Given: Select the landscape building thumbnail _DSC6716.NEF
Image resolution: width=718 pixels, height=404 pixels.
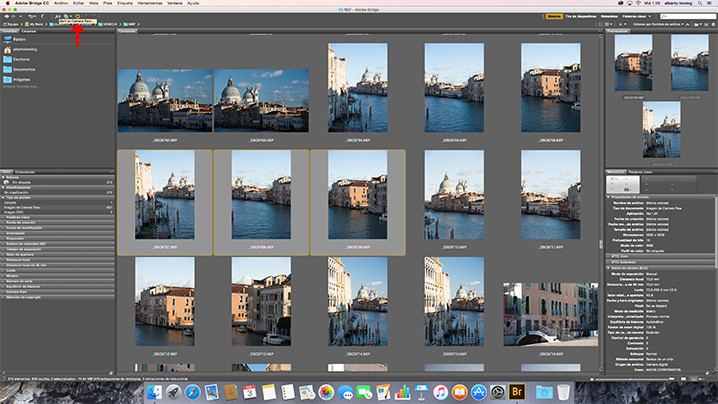Looking at the screenshot, I should point(550,314).
